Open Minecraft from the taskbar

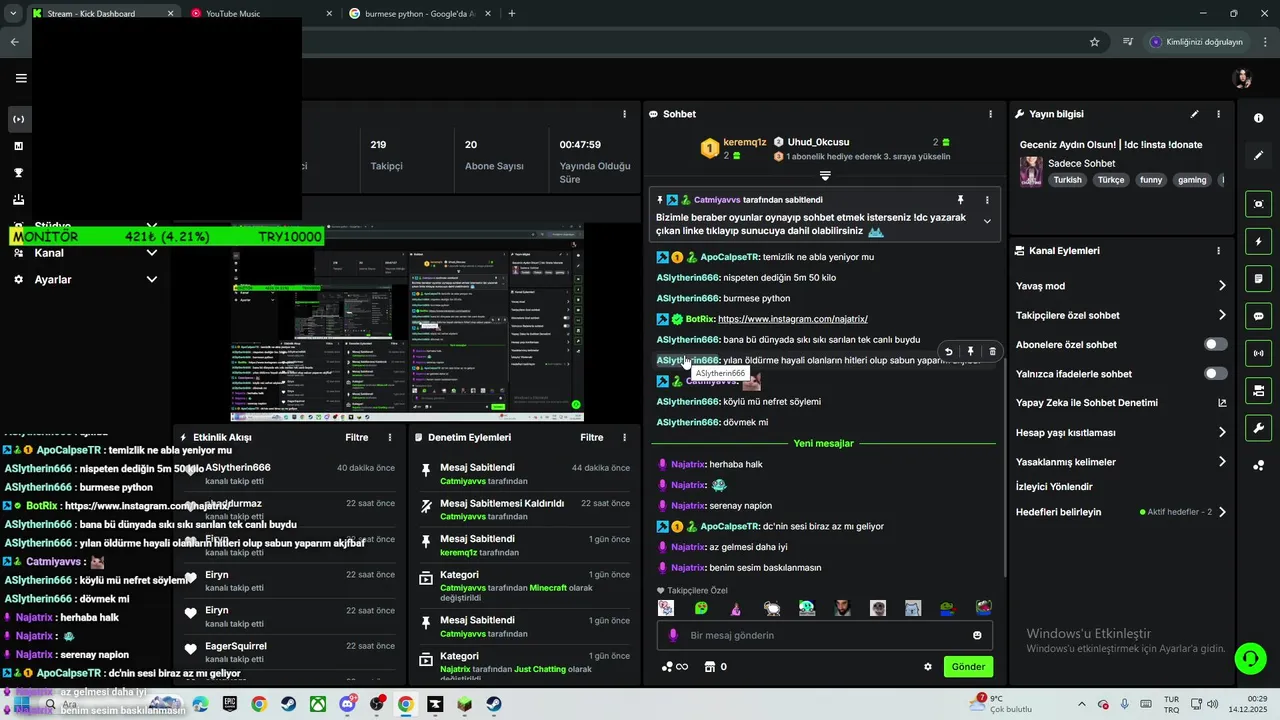(x=464, y=704)
